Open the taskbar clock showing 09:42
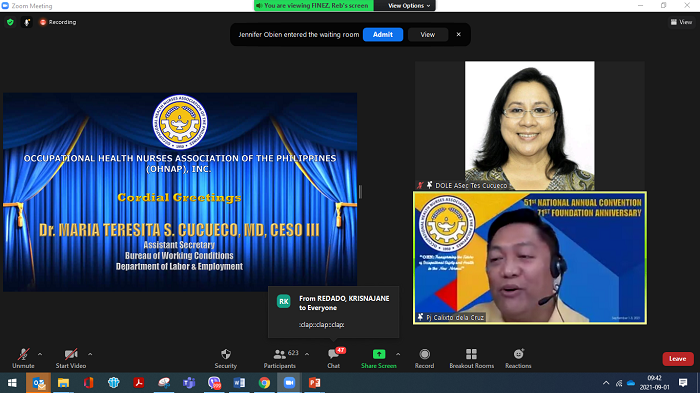 (x=654, y=383)
